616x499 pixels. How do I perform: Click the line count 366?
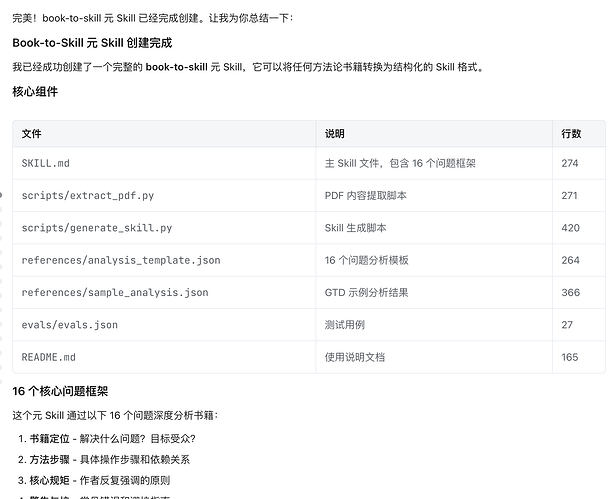[x=570, y=292]
